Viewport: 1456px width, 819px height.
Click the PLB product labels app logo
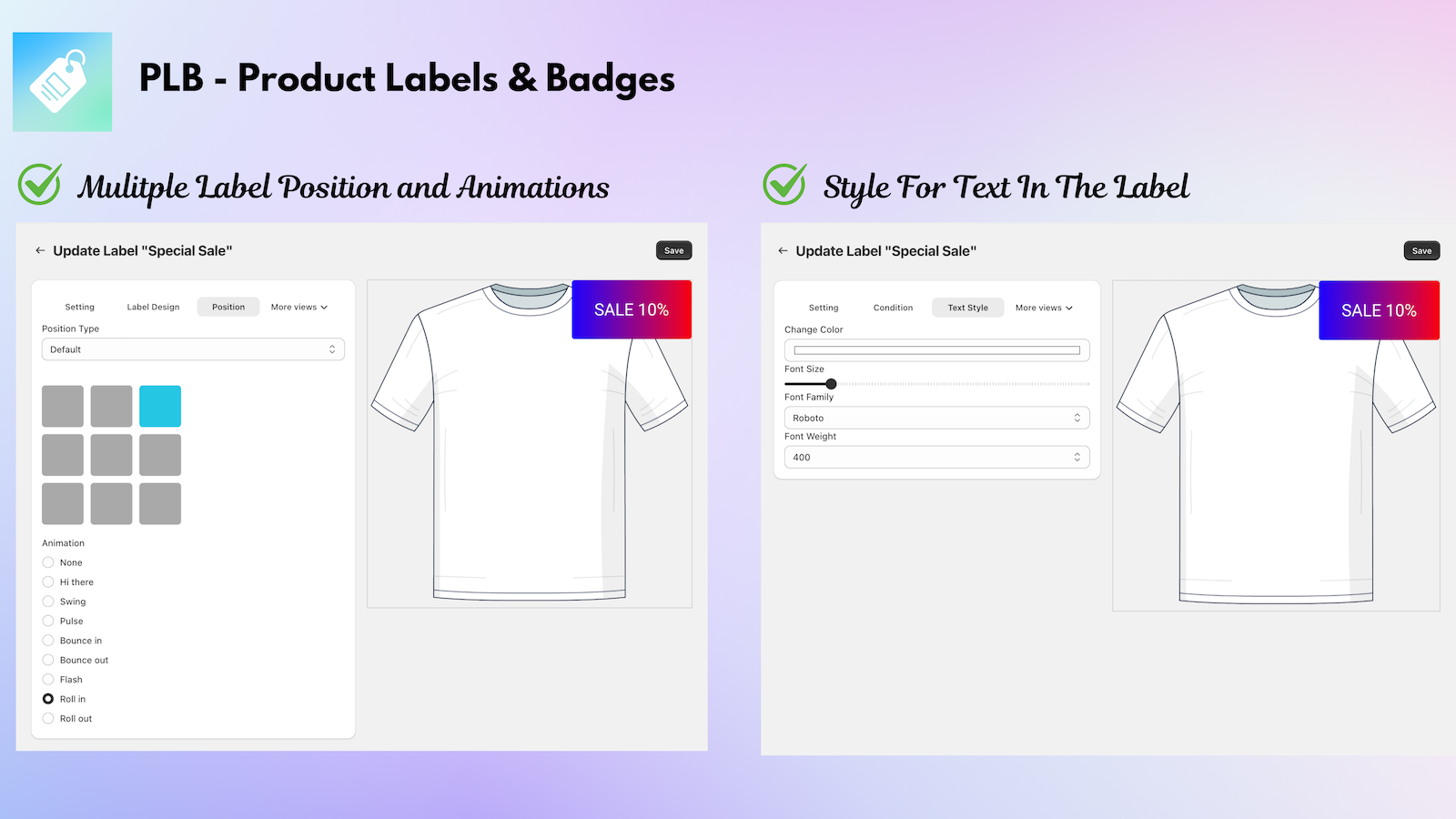click(62, 81)
